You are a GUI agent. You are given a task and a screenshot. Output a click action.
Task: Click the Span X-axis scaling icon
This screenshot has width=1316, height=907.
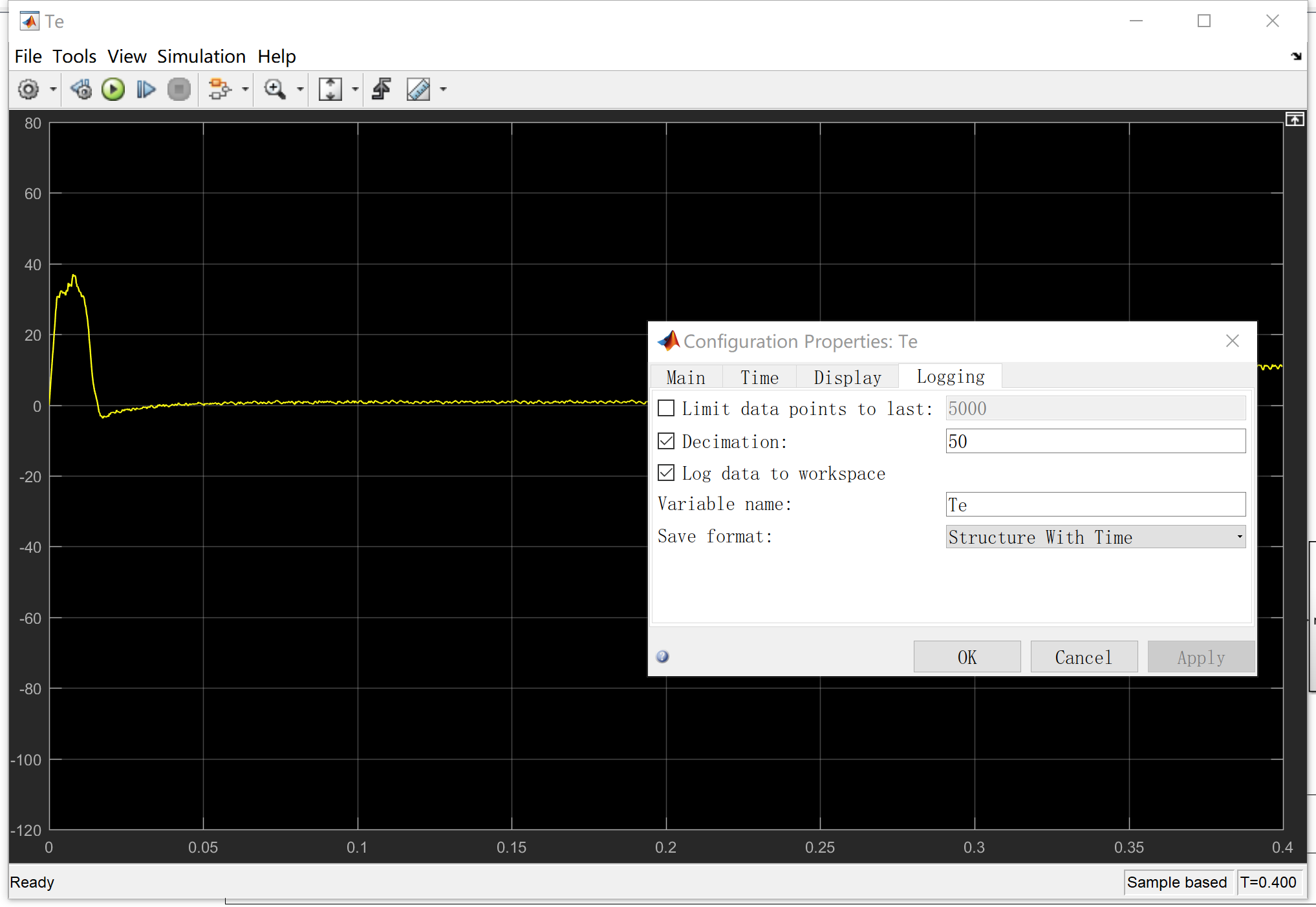tap(331, 89)
